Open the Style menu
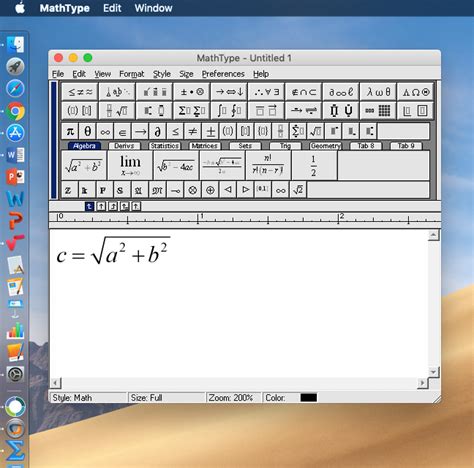The image size is (474, 468). point(162,74)
